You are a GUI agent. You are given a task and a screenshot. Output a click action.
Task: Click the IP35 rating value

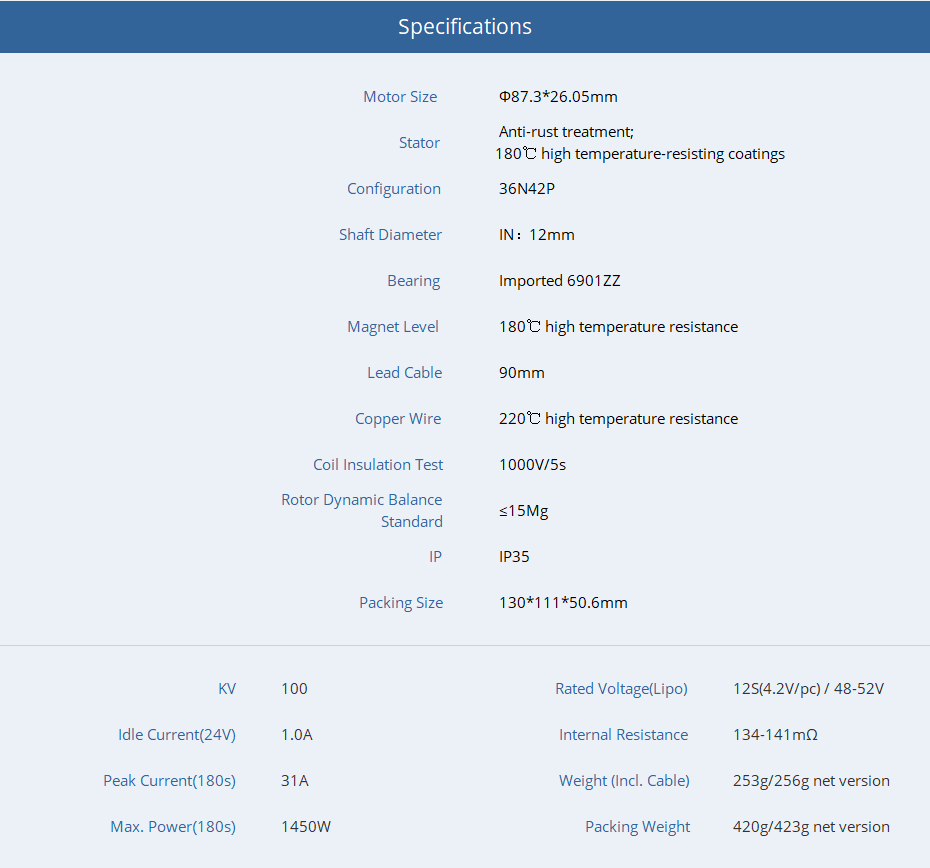point(514,557)
